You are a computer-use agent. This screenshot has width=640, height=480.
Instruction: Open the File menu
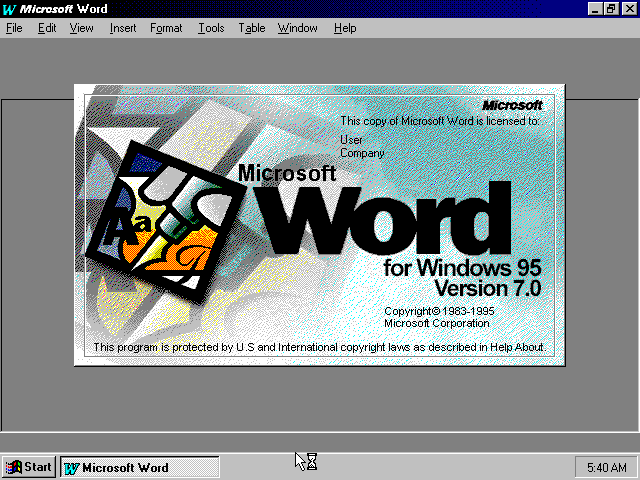point(14,28)
